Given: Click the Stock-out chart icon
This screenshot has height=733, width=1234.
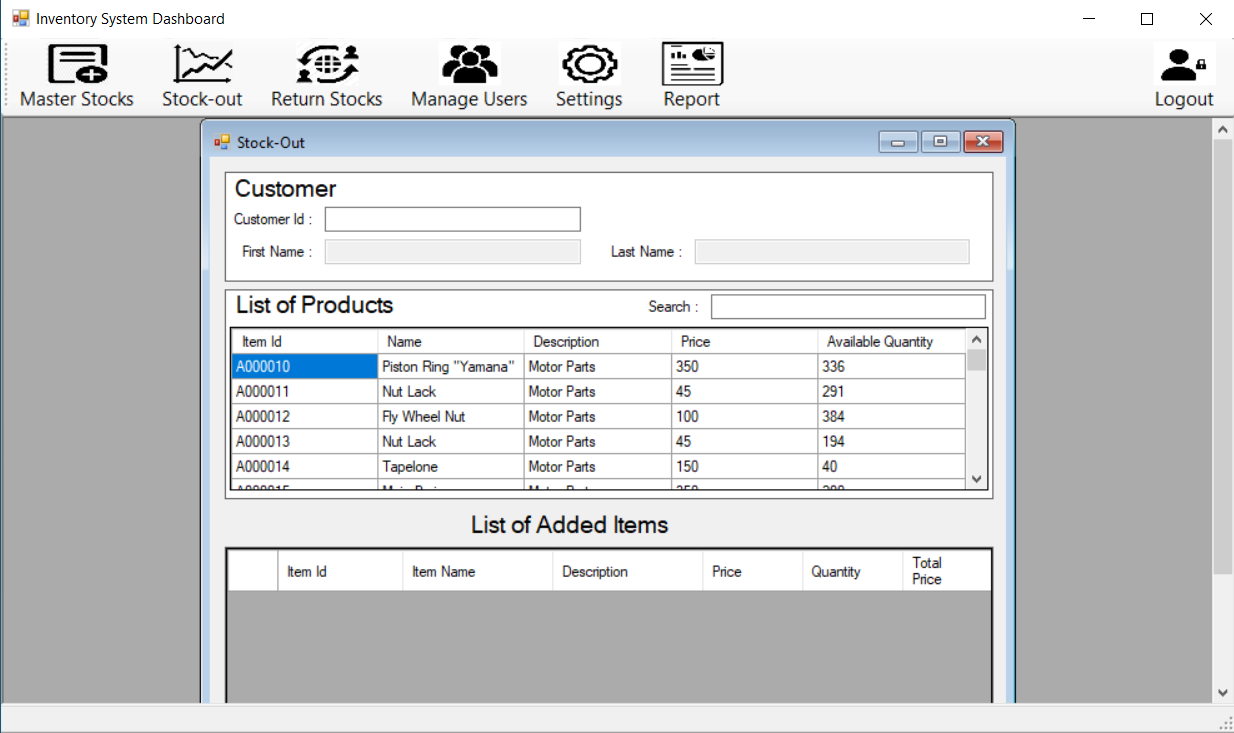Looking at the screenshot, I should click(202, 66).
